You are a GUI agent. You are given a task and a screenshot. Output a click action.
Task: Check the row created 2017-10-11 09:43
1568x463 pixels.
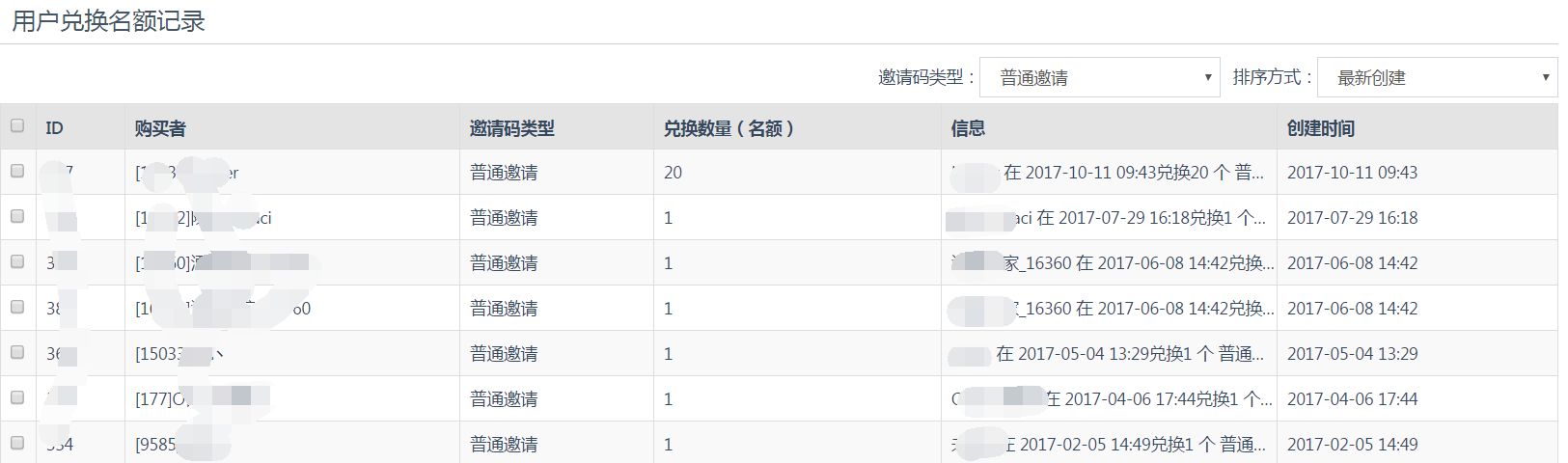17,171
